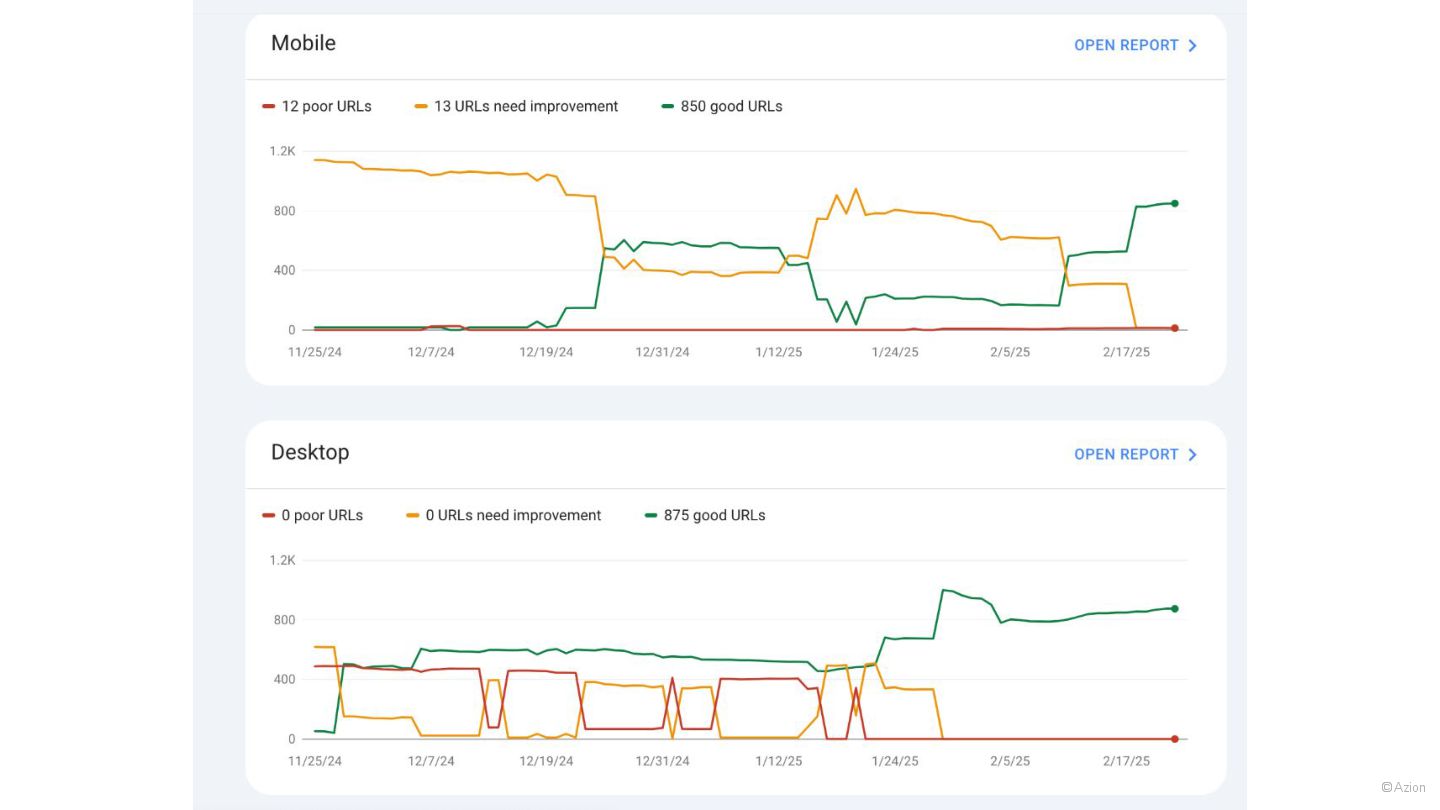Click the 12/19/24 date on Mobile chart axis
The height and width of the screenshot is (810, 1440).
pyautogui.click(x=546, y=352)
